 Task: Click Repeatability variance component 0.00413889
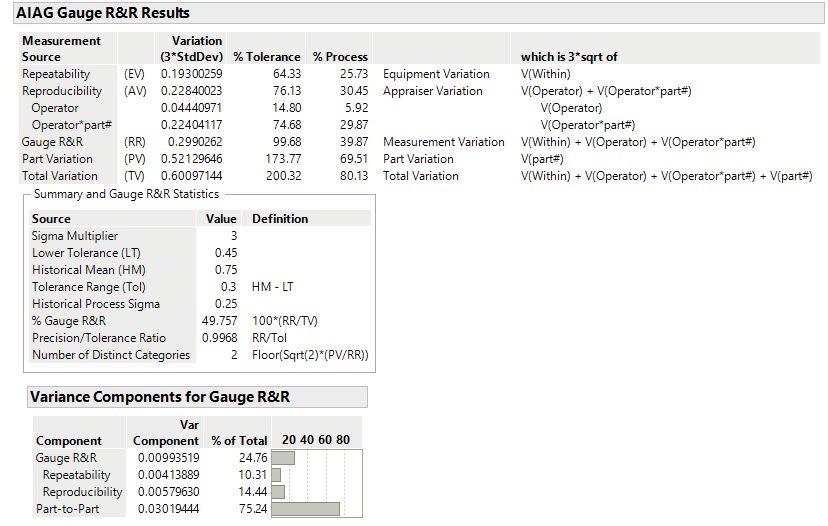[168, 474]
